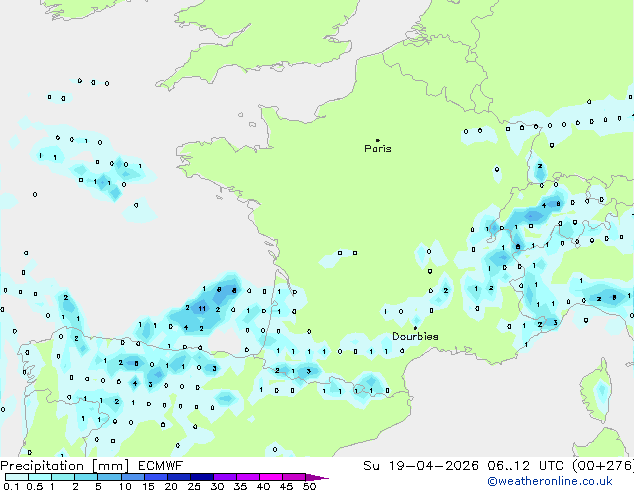
Task: Click the '0.1' legend scale value
Action: click(11, 486)
